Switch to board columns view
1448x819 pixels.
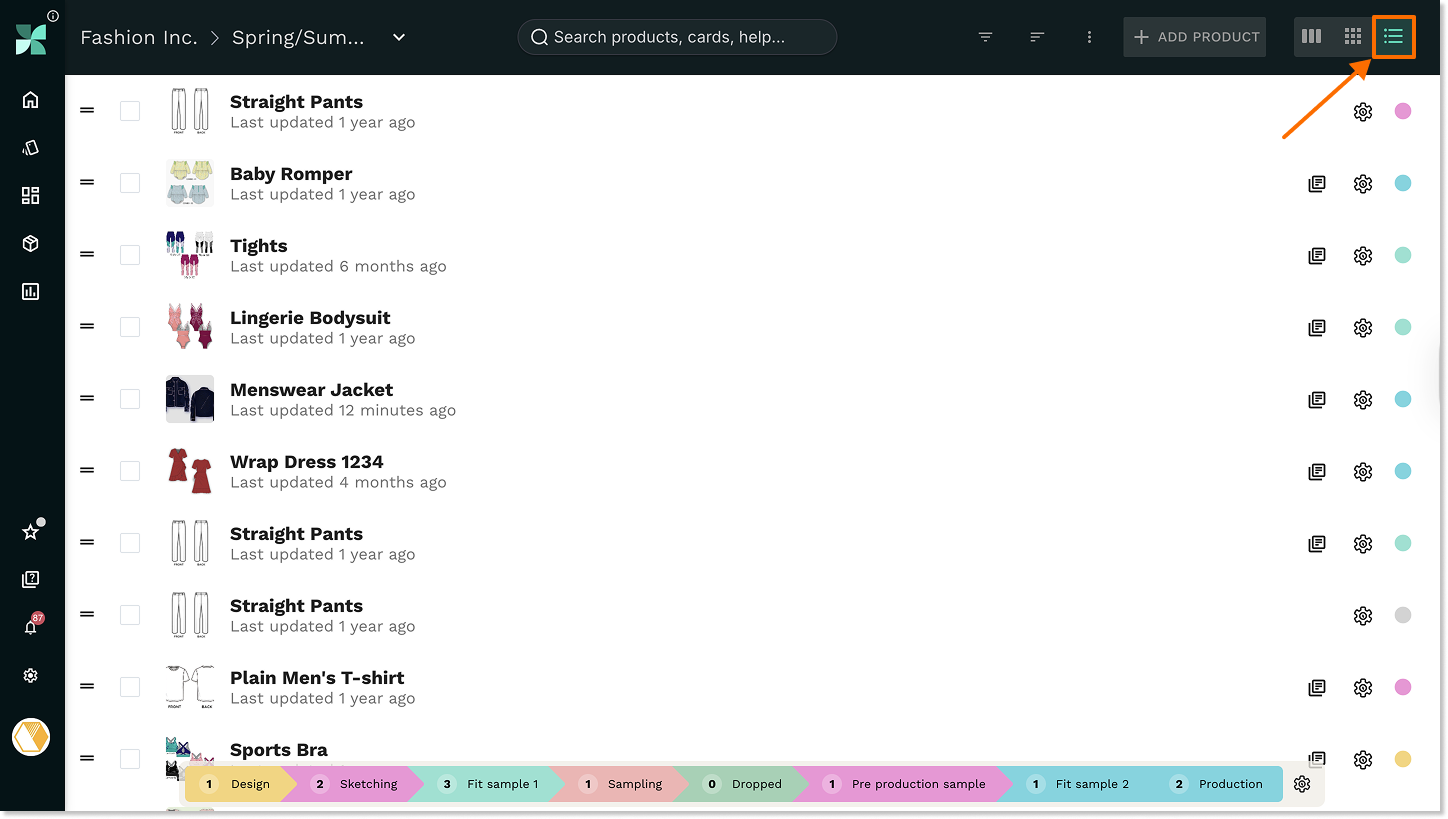[x=1311, y=37]
